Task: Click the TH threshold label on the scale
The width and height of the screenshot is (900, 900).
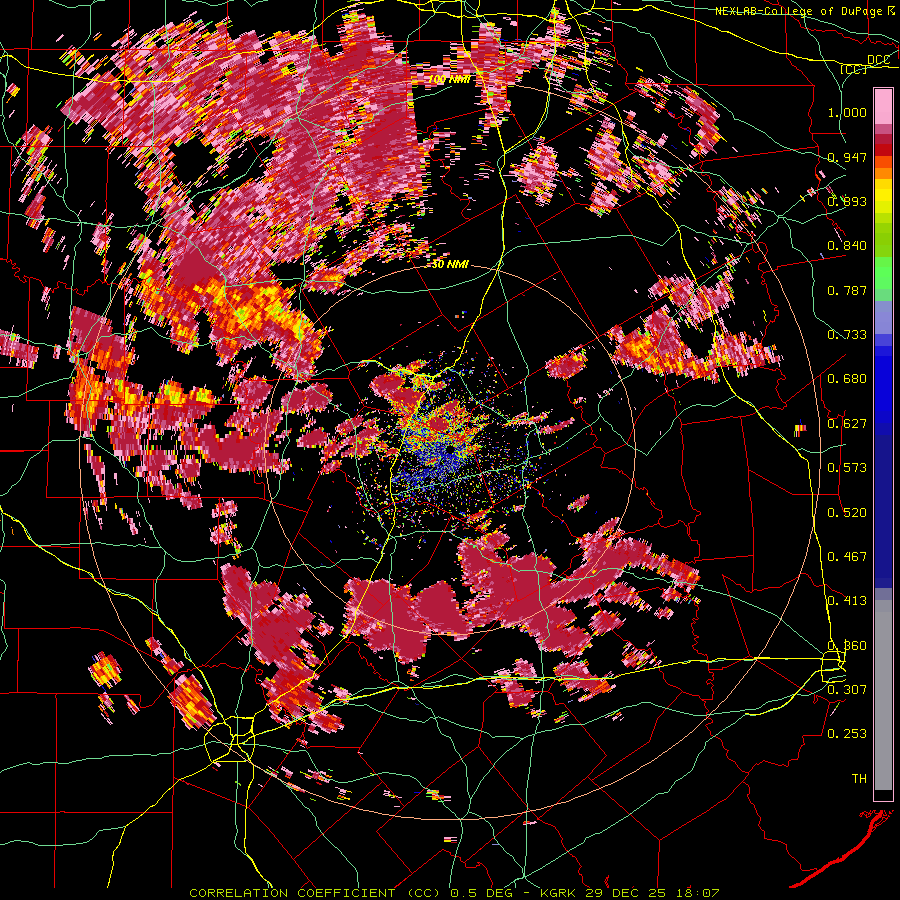Action: 859,778
